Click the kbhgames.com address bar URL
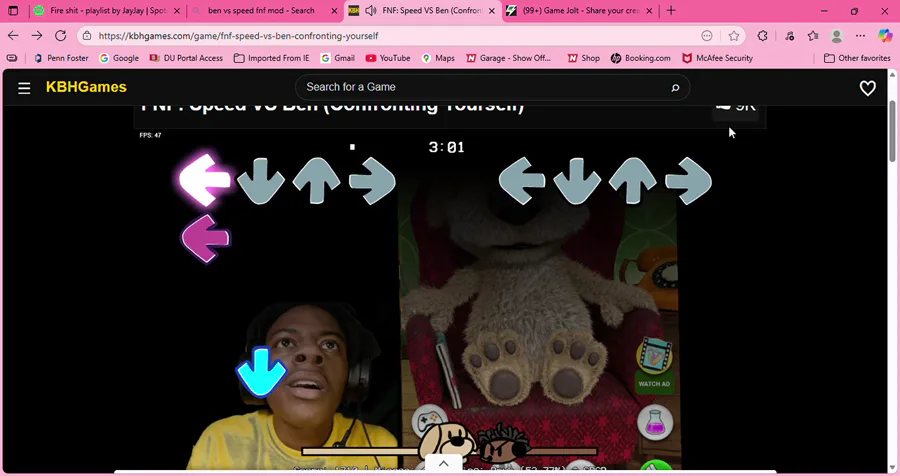 pos(238,36)
